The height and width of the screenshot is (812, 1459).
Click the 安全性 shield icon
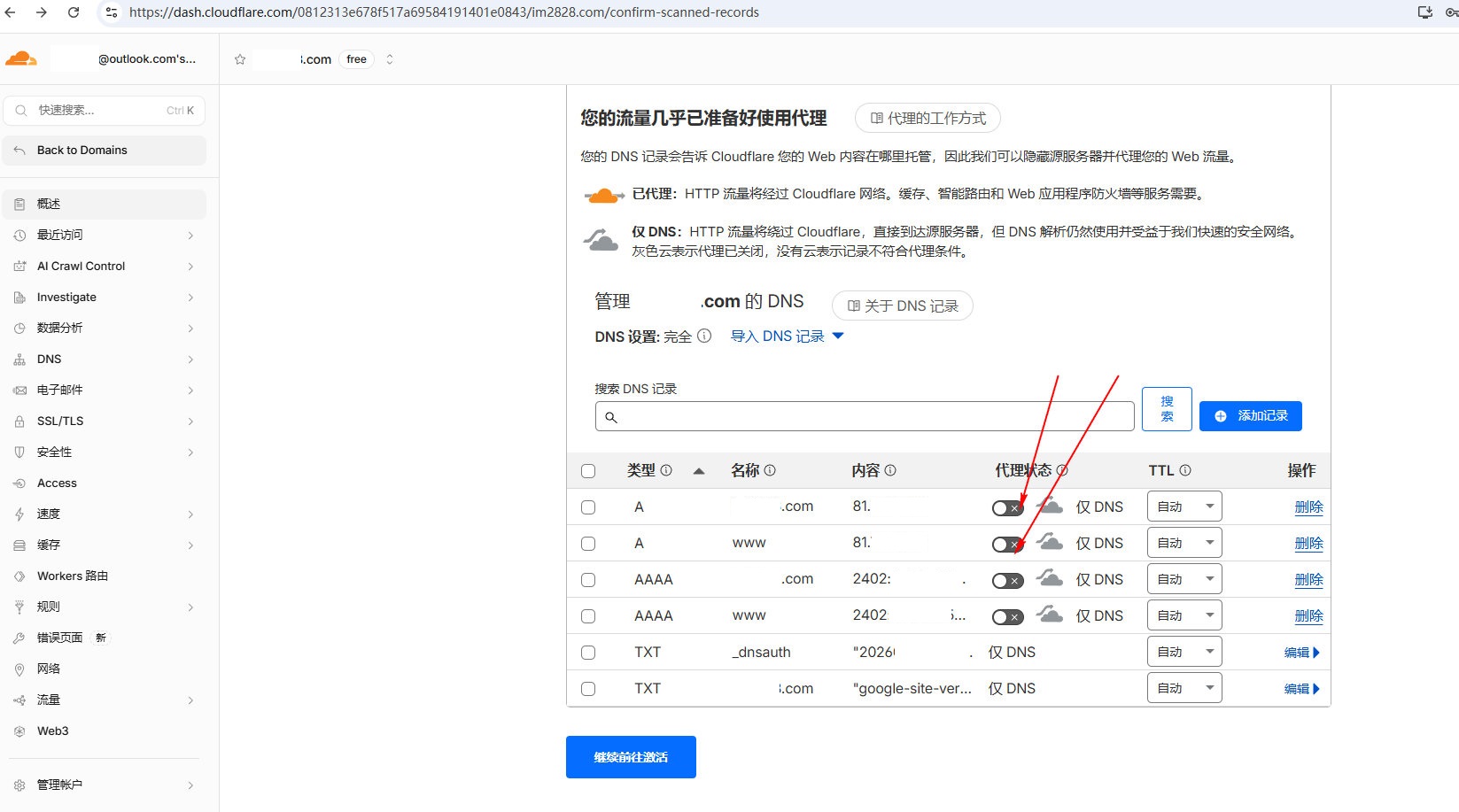19,452
